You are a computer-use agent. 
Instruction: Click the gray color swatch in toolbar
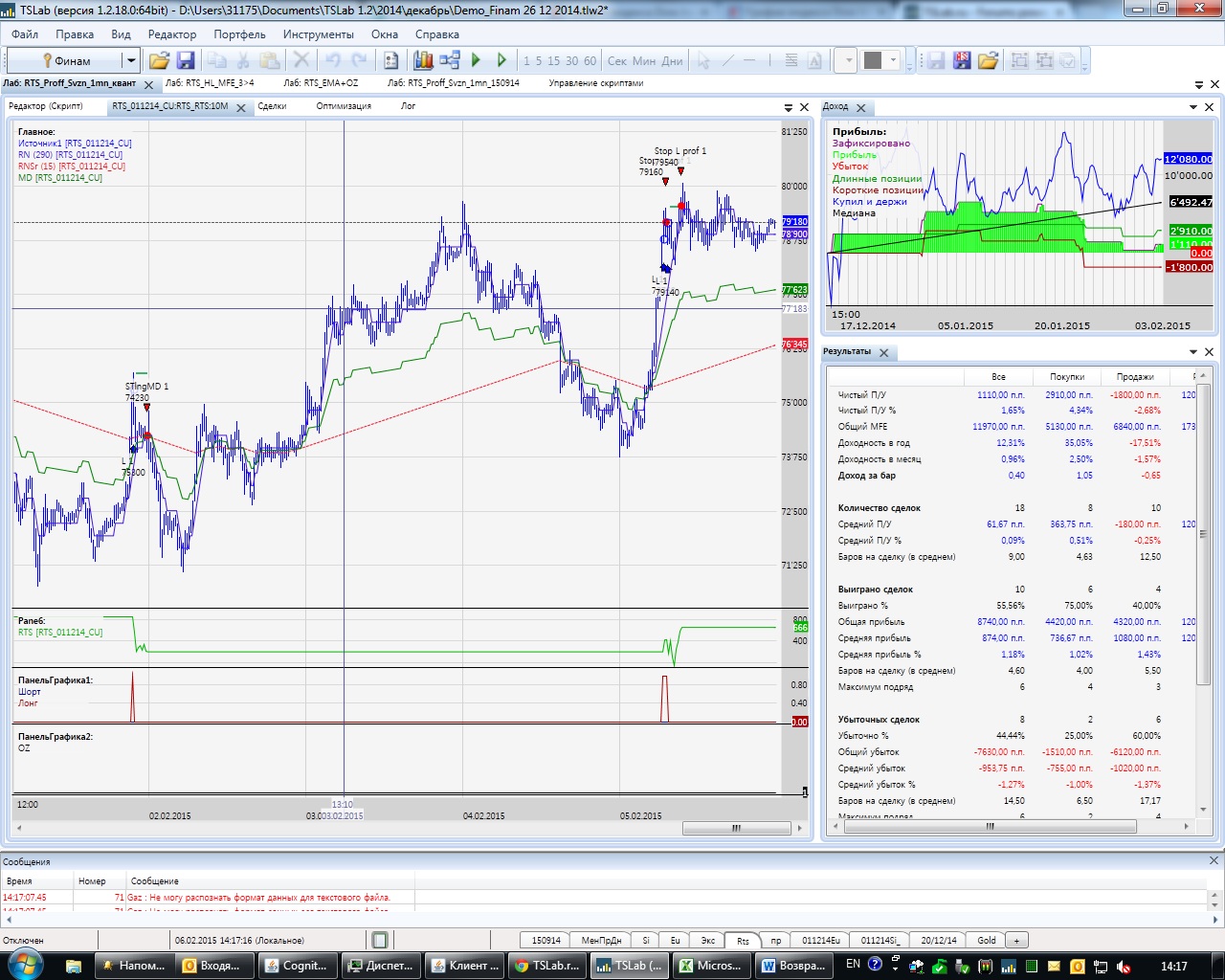tap(873, 60)
